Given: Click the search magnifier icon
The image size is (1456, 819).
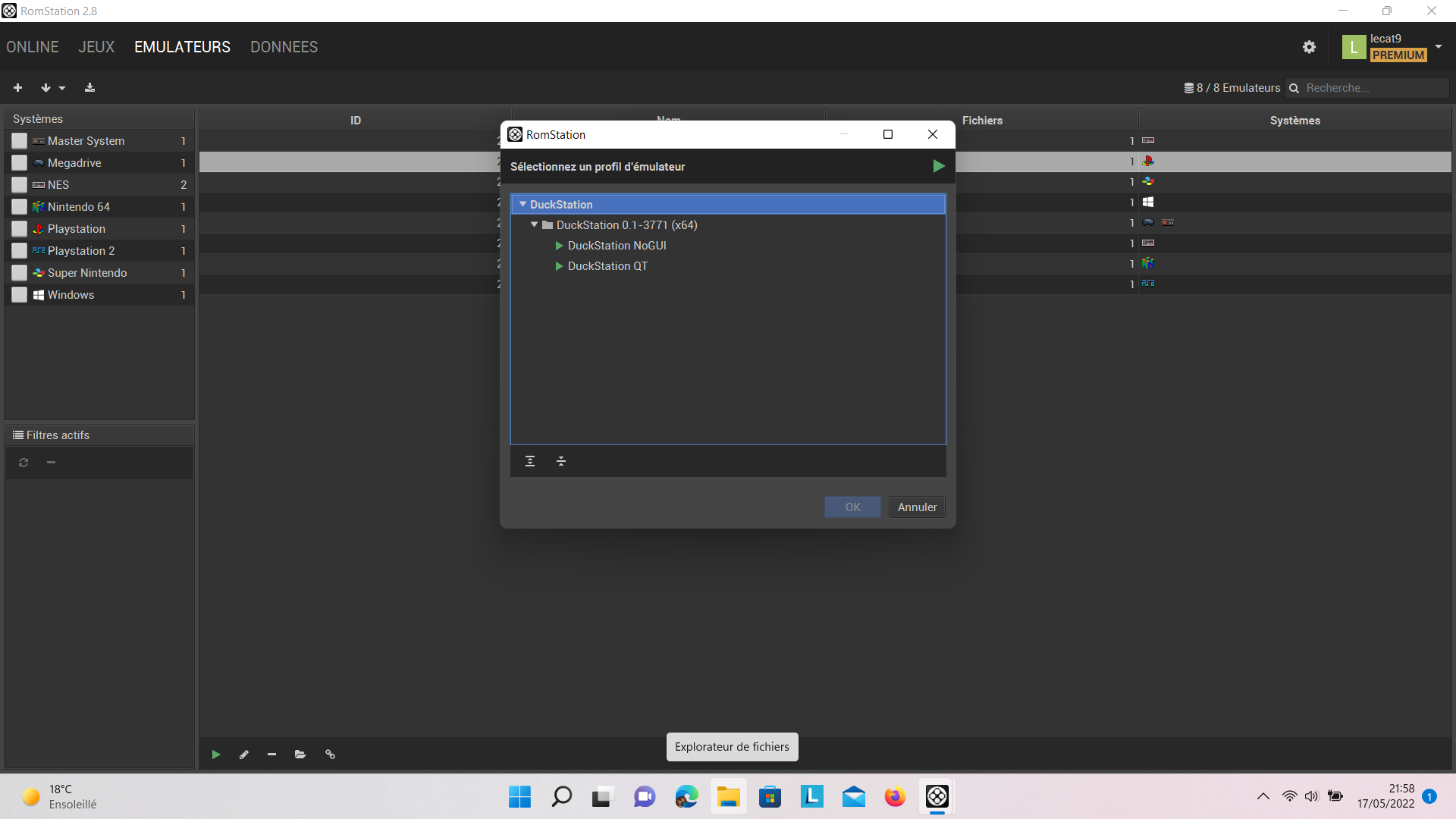Looking at the screenshot, I should 1294,88.
